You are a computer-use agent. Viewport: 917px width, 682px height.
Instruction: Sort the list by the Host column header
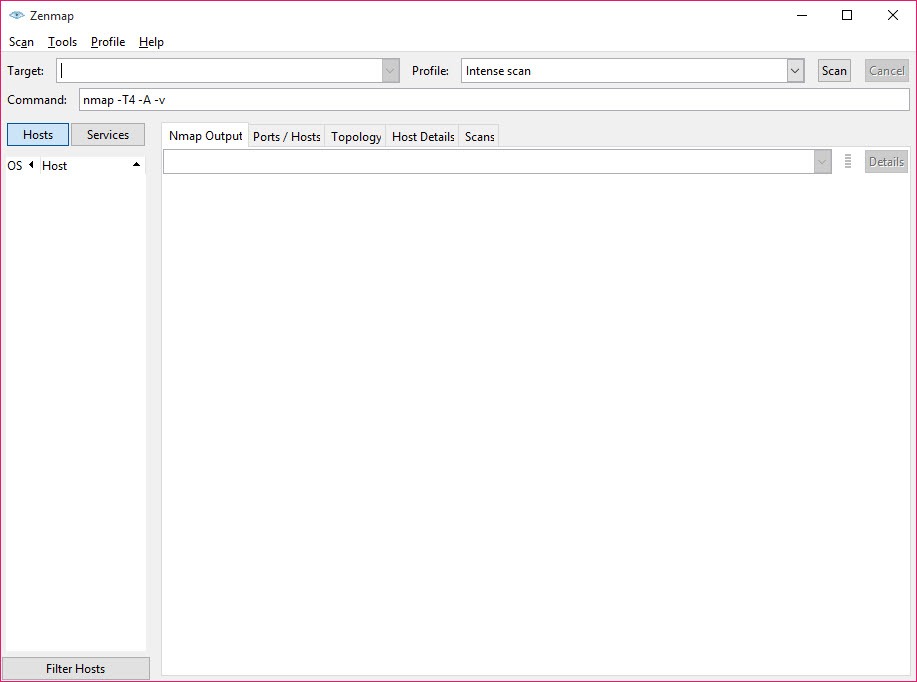coord(91,166)
